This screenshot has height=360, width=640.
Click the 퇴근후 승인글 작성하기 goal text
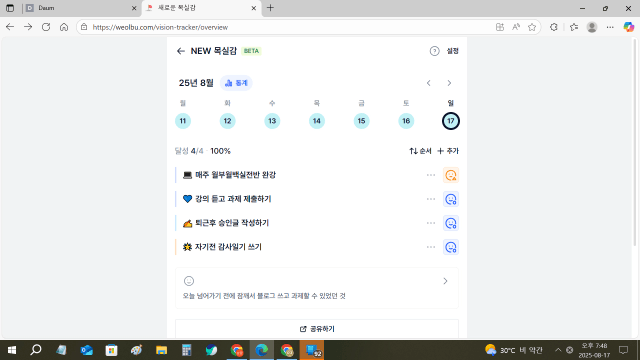(232, 223)
